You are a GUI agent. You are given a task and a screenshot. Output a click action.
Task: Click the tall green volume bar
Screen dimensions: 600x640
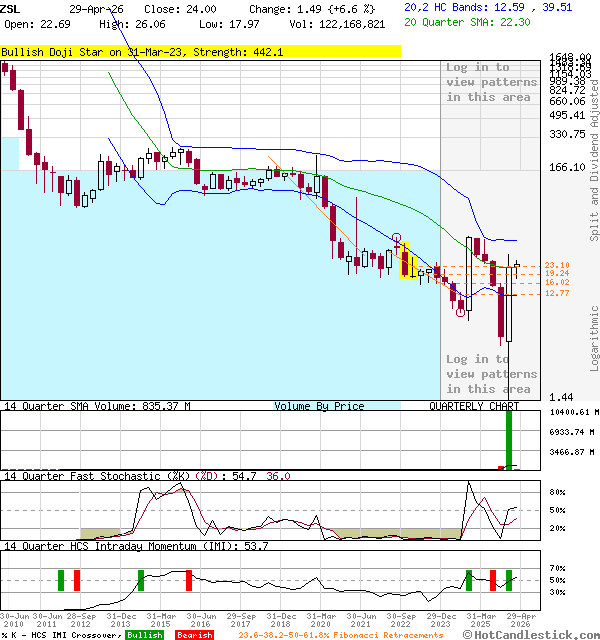click(509, 440)
